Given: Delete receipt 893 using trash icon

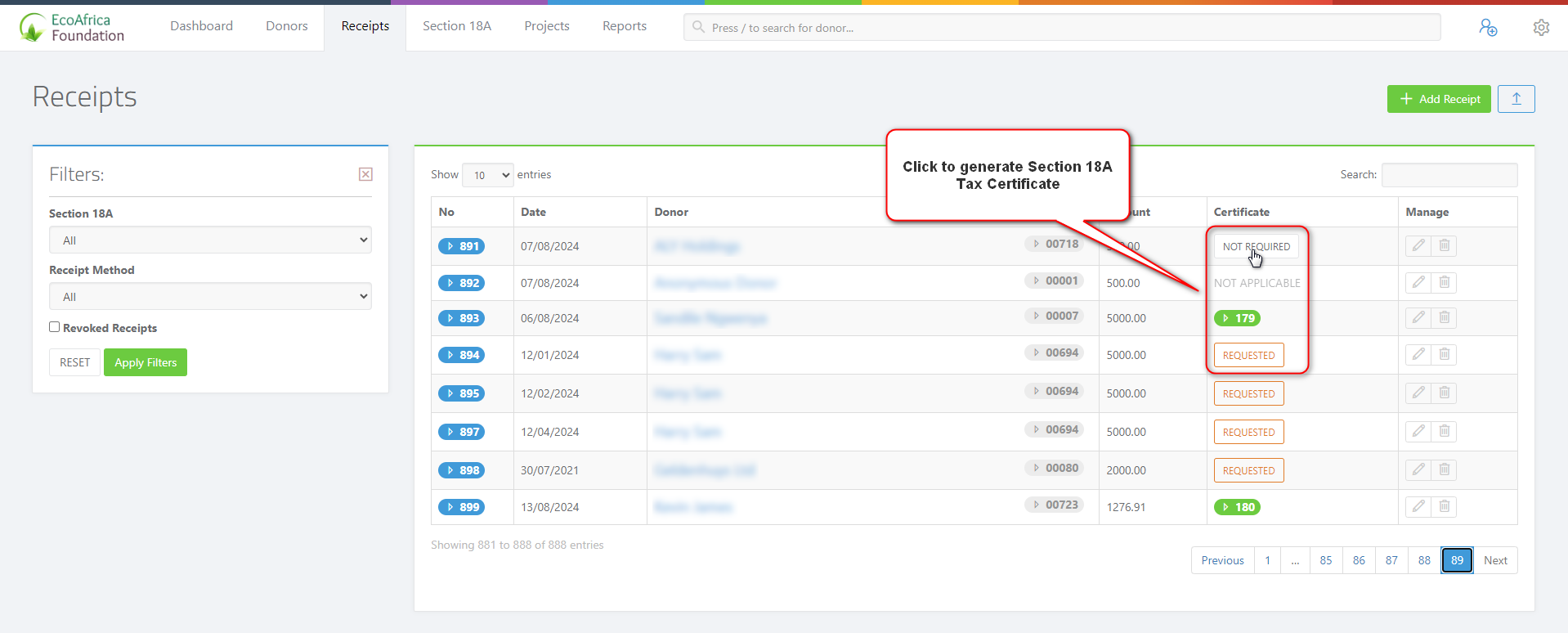Looking at the screenshot, I should 1445,317.
